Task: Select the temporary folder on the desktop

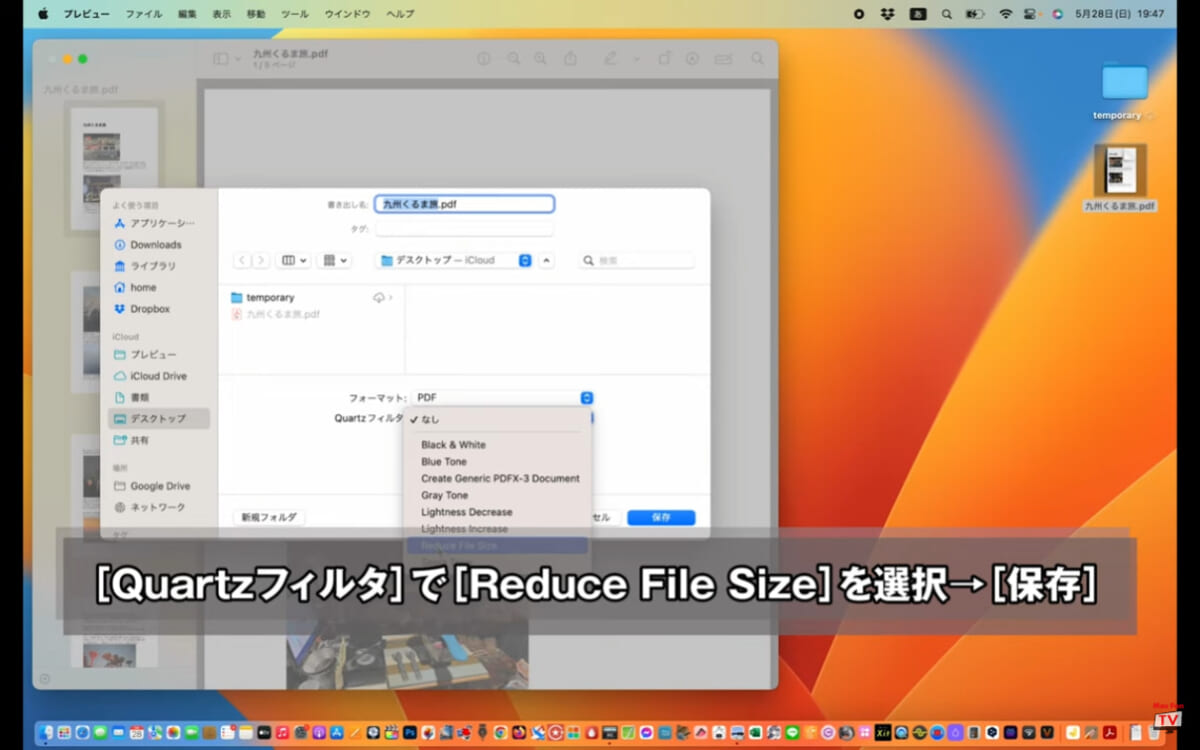Action: coord(1123,92)
